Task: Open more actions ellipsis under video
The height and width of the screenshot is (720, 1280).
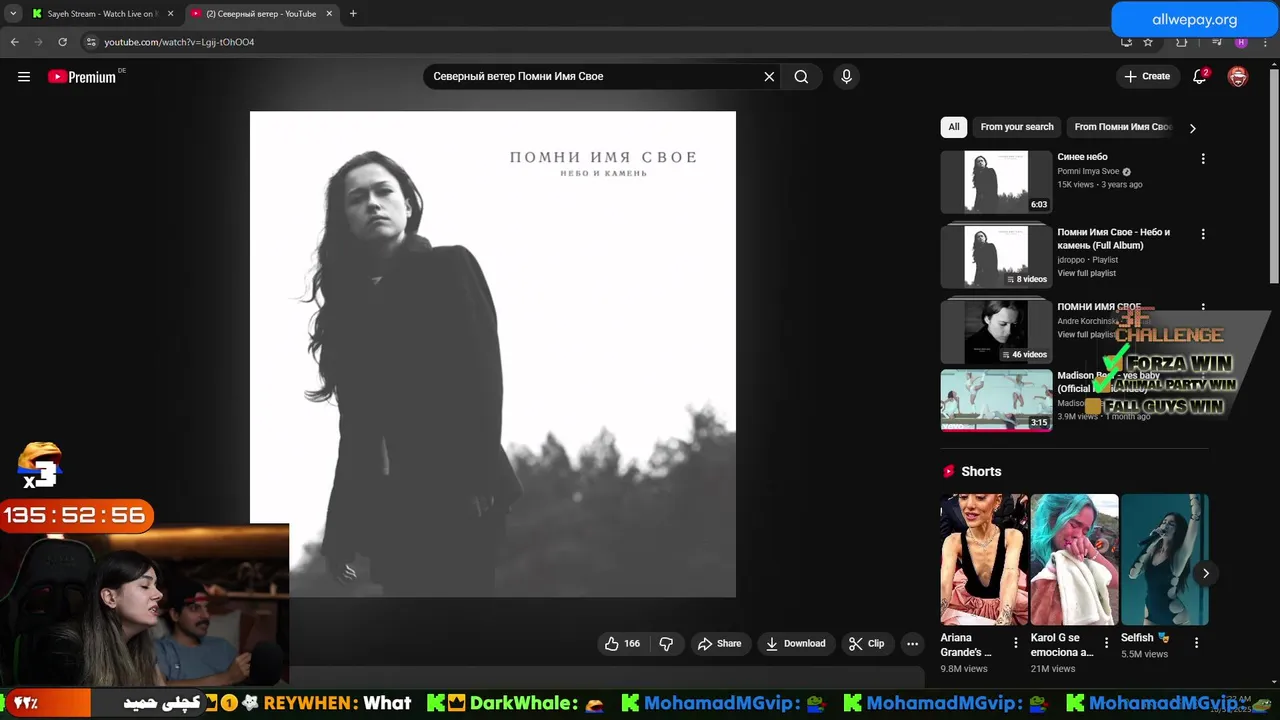Action: [x=912, y=644]
